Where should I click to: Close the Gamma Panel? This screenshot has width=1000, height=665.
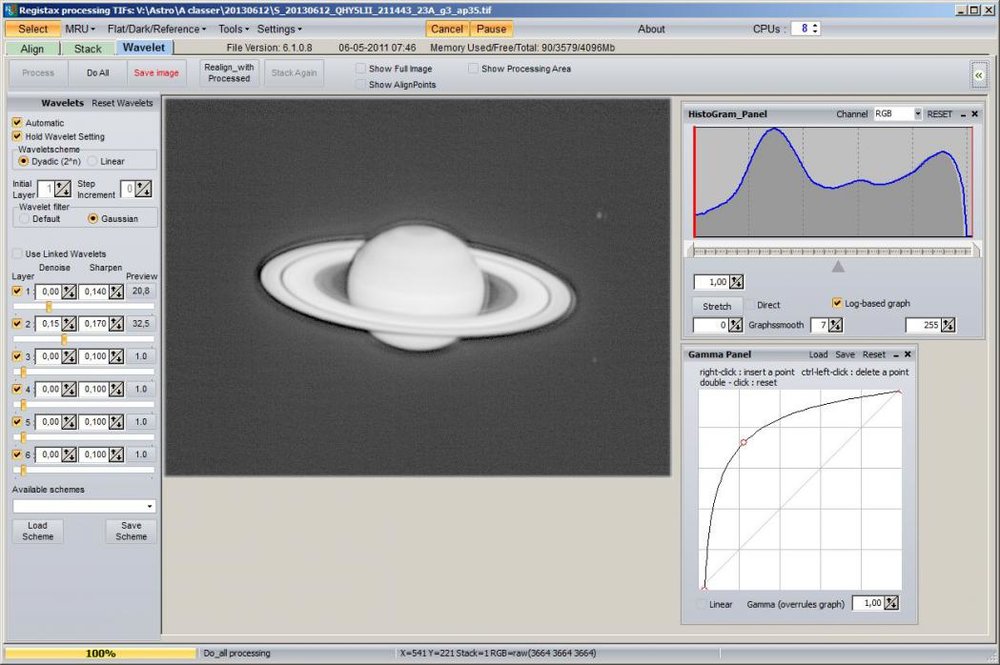[908, 354]
